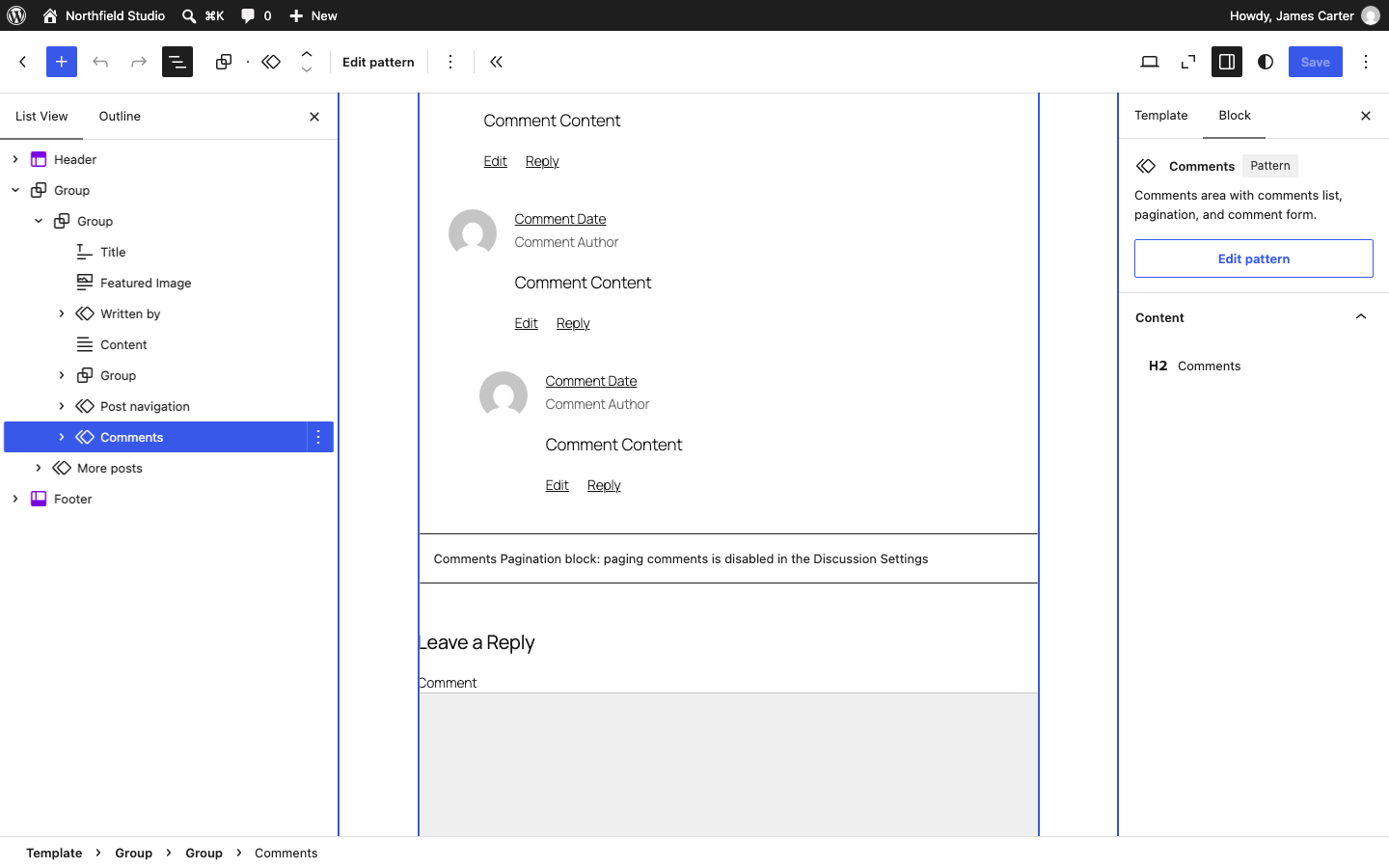
Task: Move block up with the arrow
Action: (307, 54)
